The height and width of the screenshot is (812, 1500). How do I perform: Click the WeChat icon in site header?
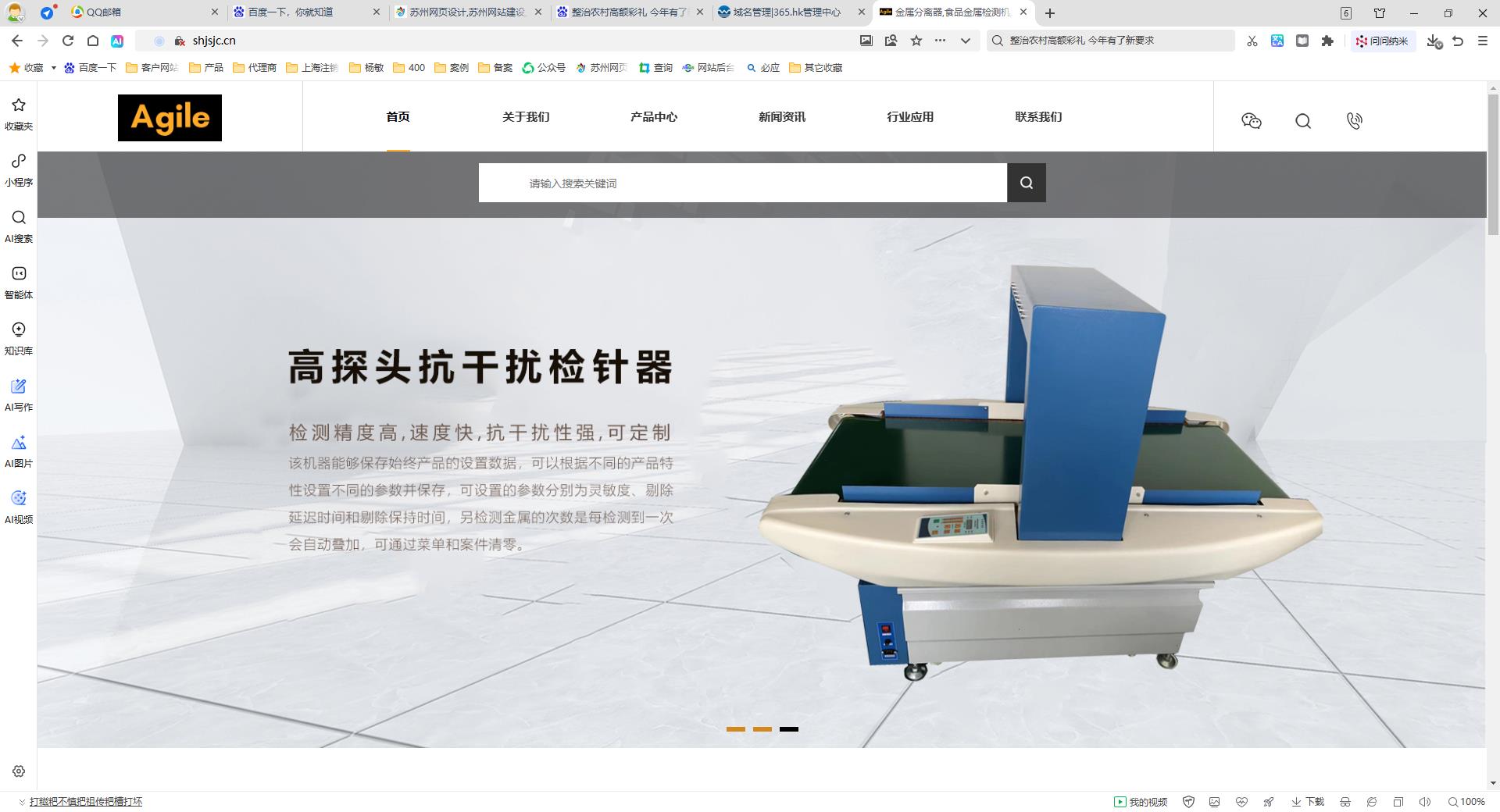1251,121
